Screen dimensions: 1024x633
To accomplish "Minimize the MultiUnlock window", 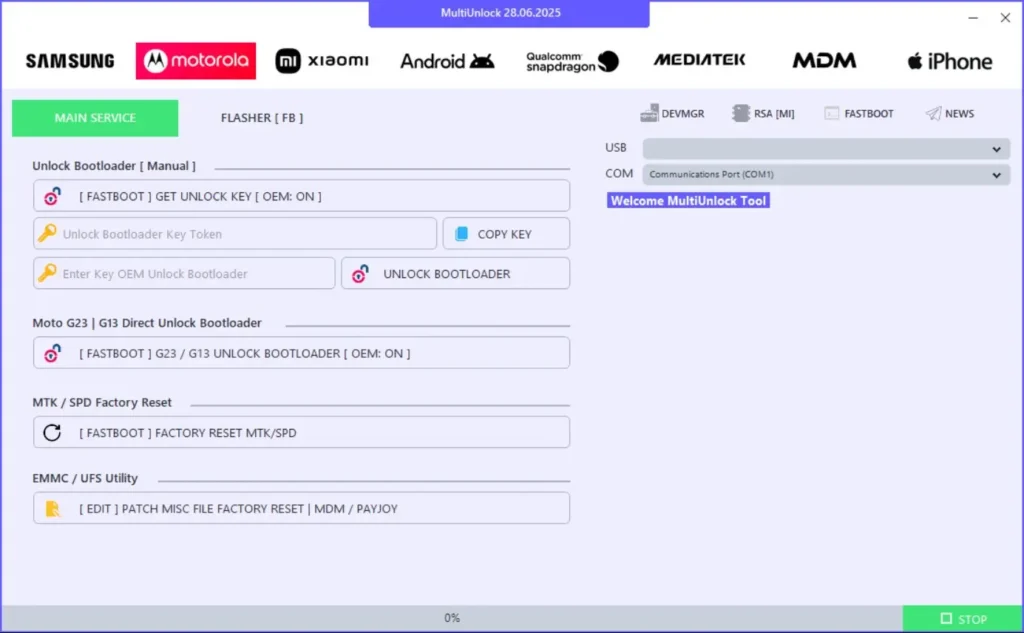I will (x=973, y=18).
